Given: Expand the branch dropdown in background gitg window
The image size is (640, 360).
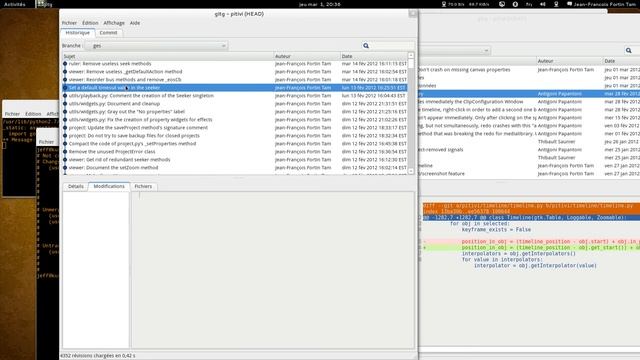Looking at the screenshot, I should (455, 51).
